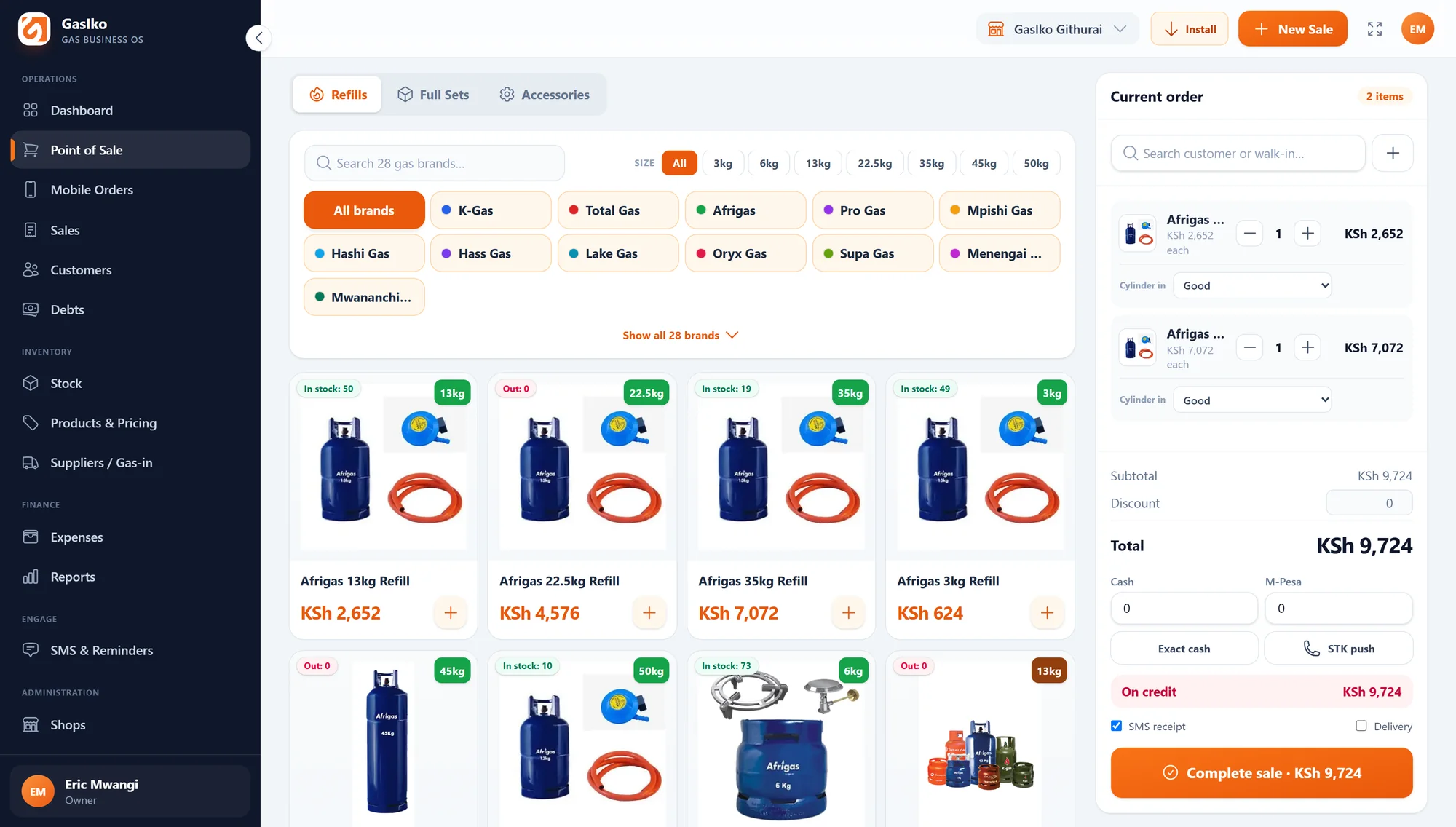Image resolution: width=1456 pixels, height=827 pixels.
Task: Send STK push payment request
Action: point(1339,649)
